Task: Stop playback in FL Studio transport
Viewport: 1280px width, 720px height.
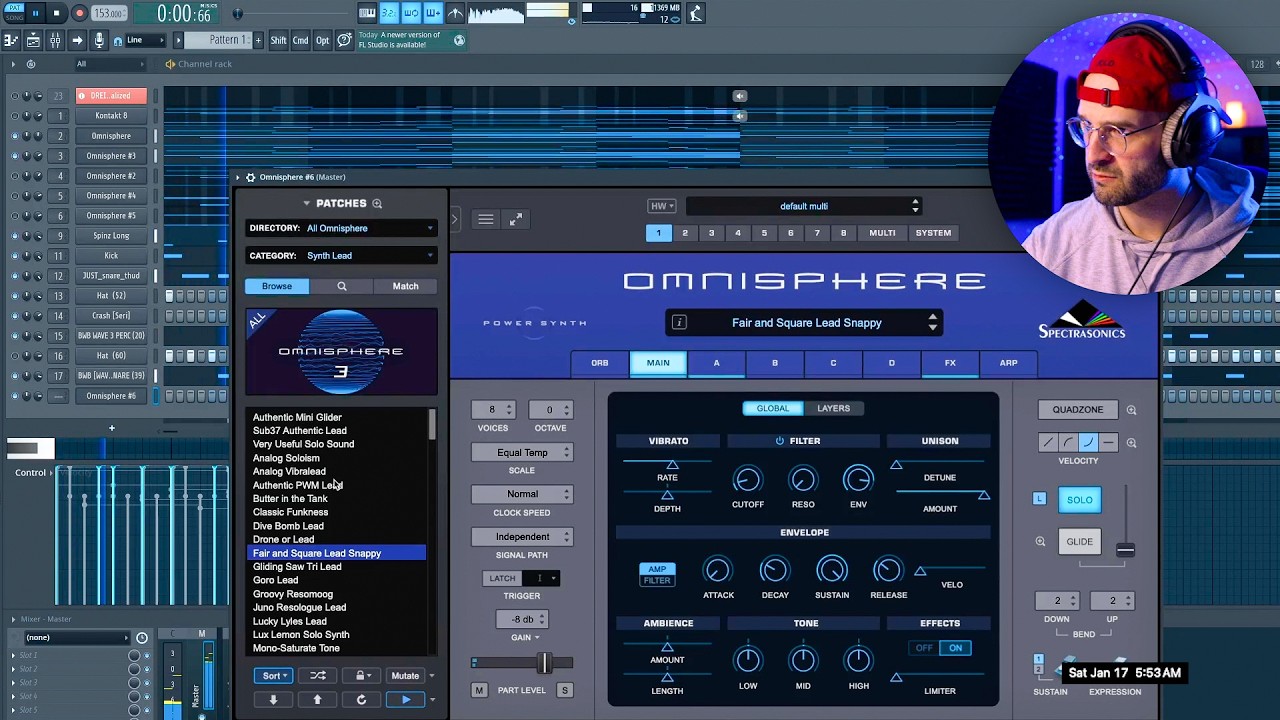Action: 56,13
